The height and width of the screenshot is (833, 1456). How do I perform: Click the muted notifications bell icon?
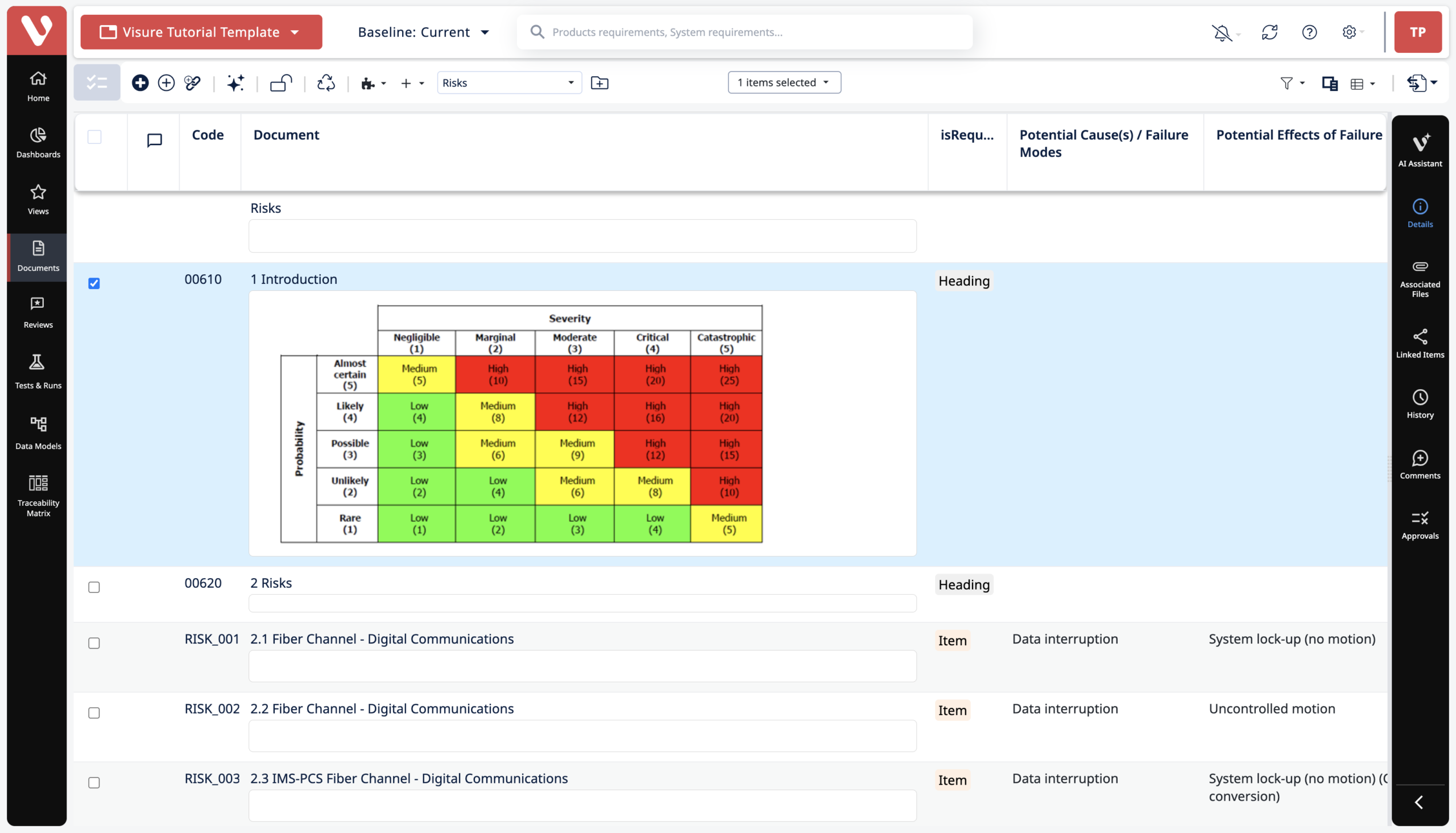pos(1222,32)
